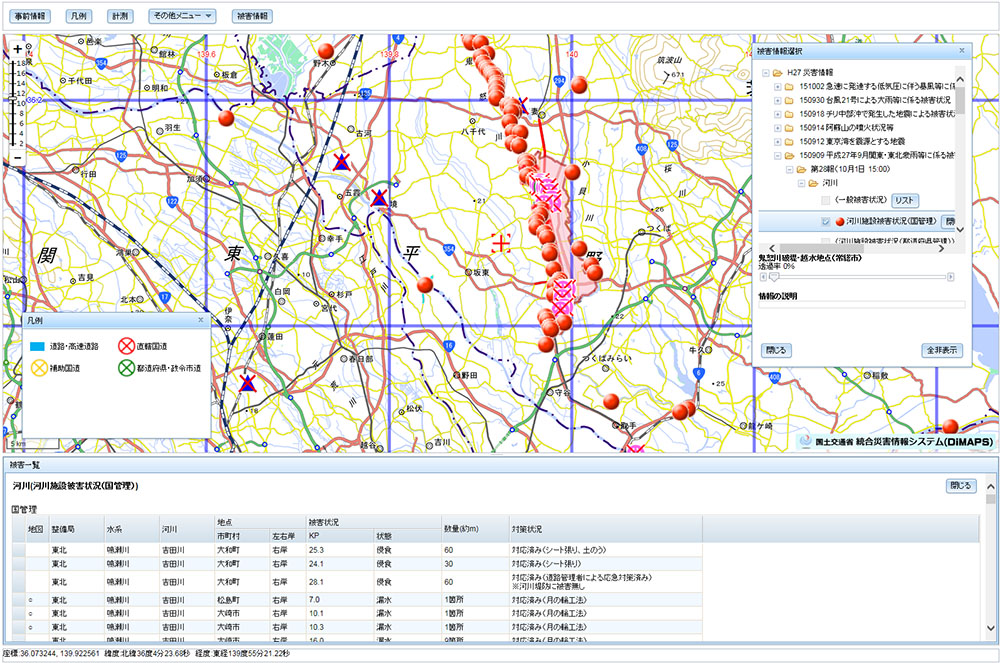The height and width of the screenshot is (663, 1000).
Task: Open the その他メニュー dropdown
Action: (182, 16)
